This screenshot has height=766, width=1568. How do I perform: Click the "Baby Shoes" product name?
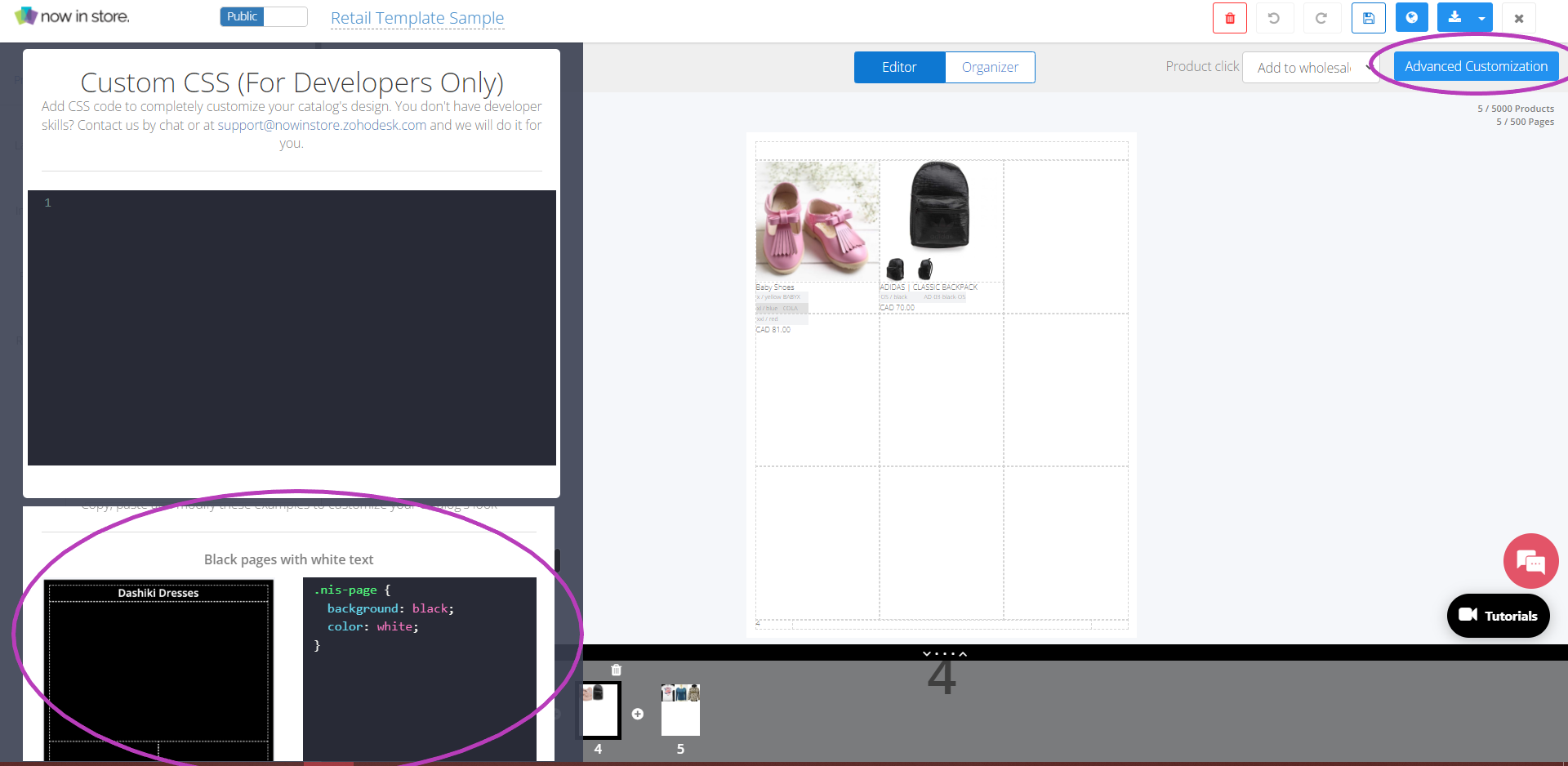coord(775,287)
